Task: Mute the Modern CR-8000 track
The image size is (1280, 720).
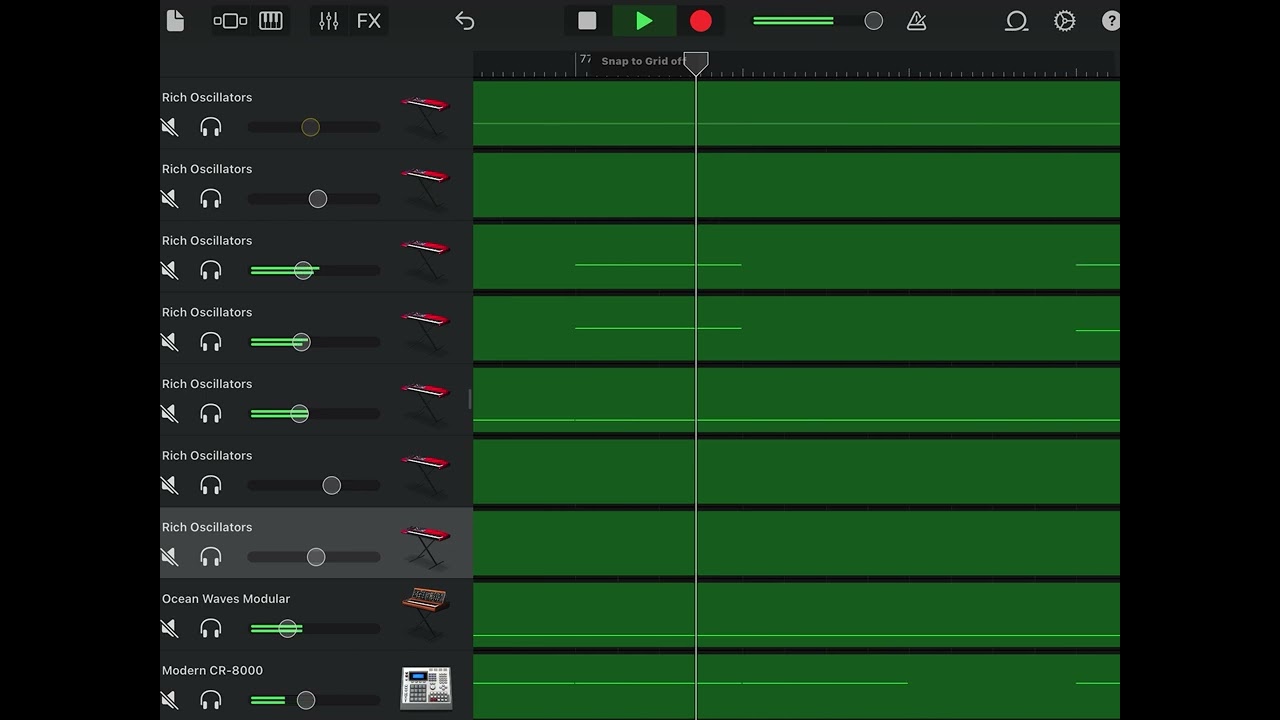Action: [x=170, y=700]
